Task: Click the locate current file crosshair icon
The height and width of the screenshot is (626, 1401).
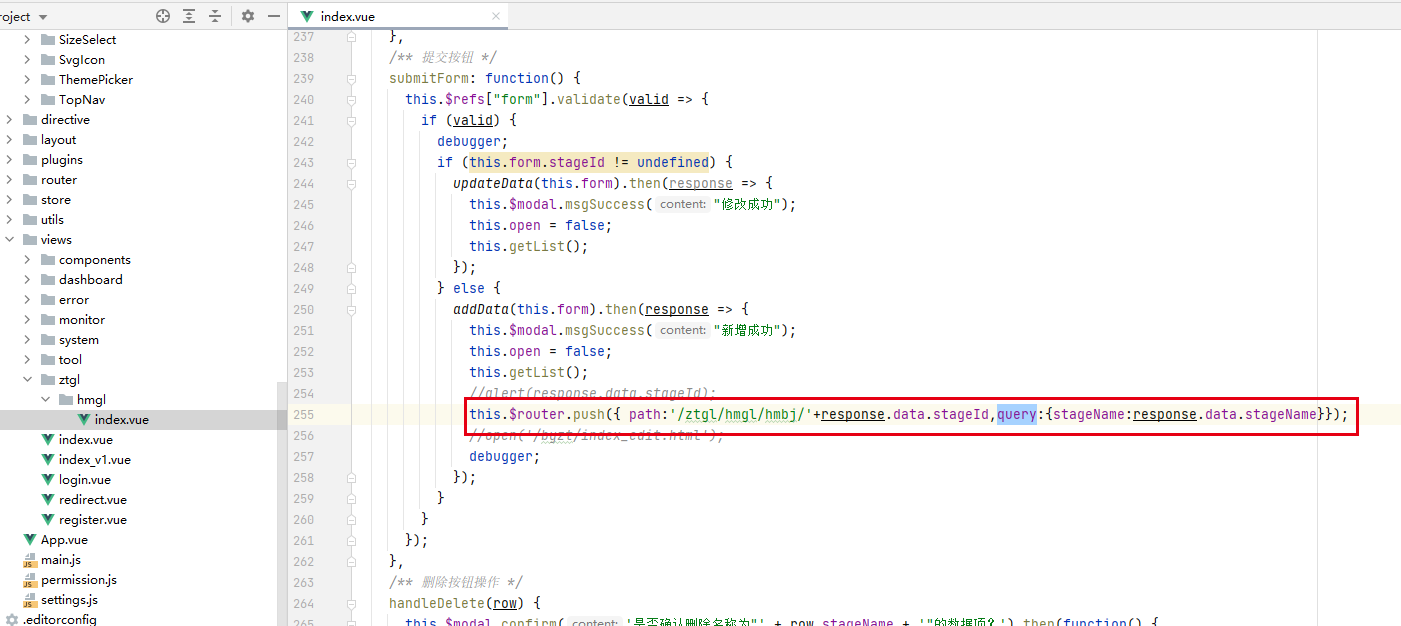Action: (x=163, y=16)
